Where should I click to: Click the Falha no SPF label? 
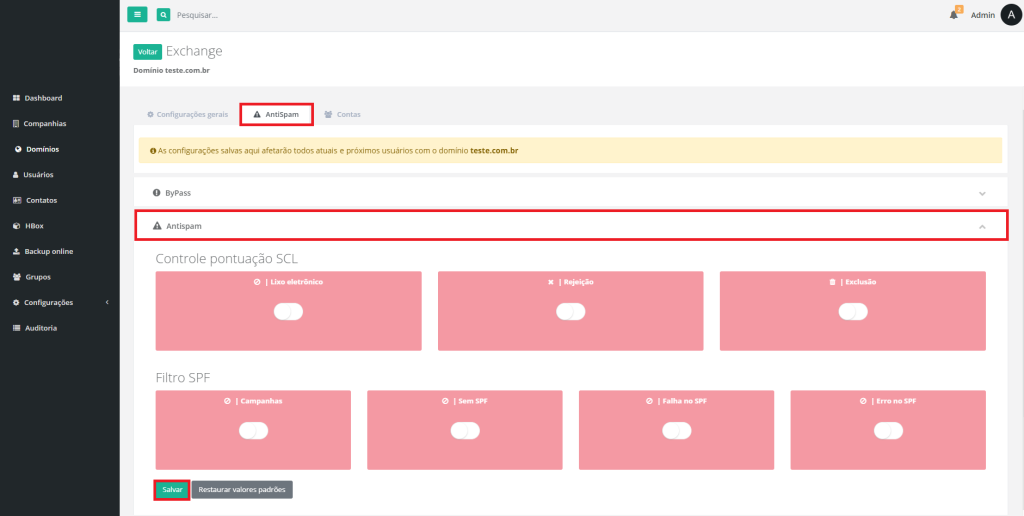click(x=683, y=401)
